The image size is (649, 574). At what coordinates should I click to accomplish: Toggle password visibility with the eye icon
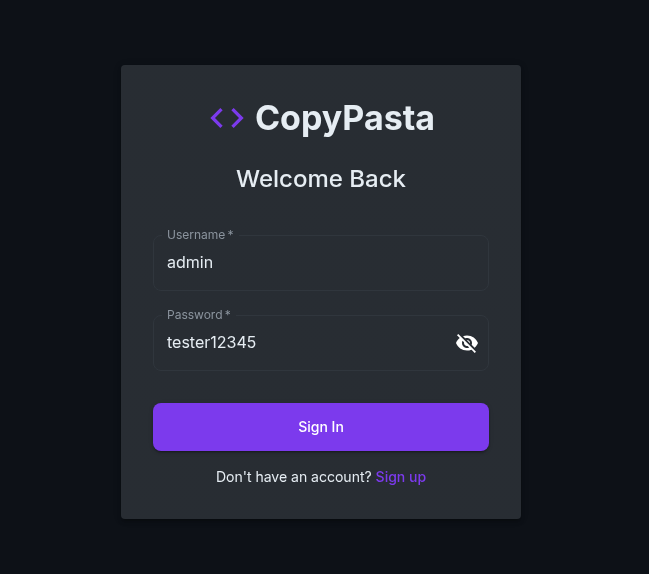pos(466,343)
